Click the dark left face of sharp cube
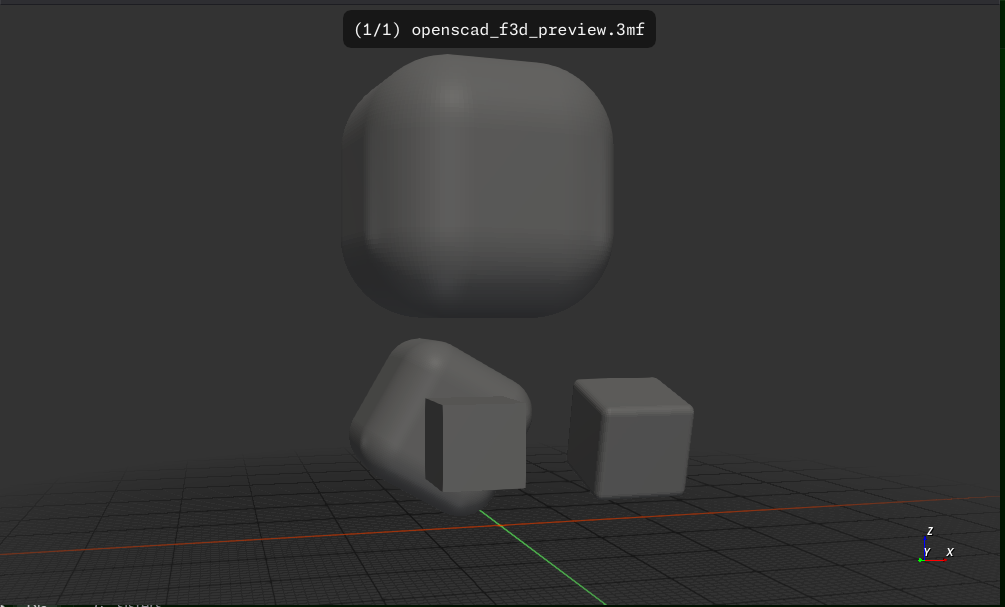The image size is (1005, 607). (x=433, y=444)
